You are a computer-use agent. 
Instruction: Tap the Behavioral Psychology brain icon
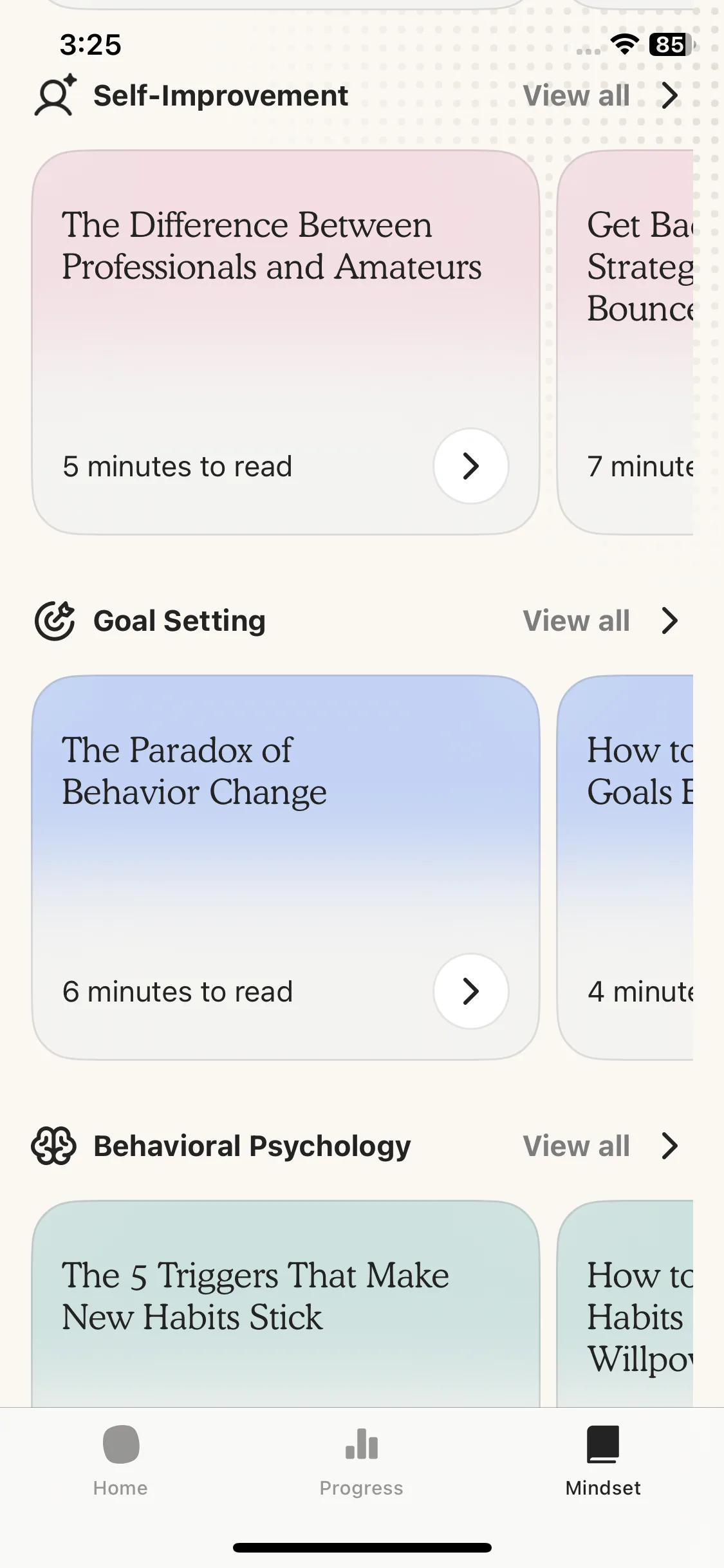(54, 1146)
